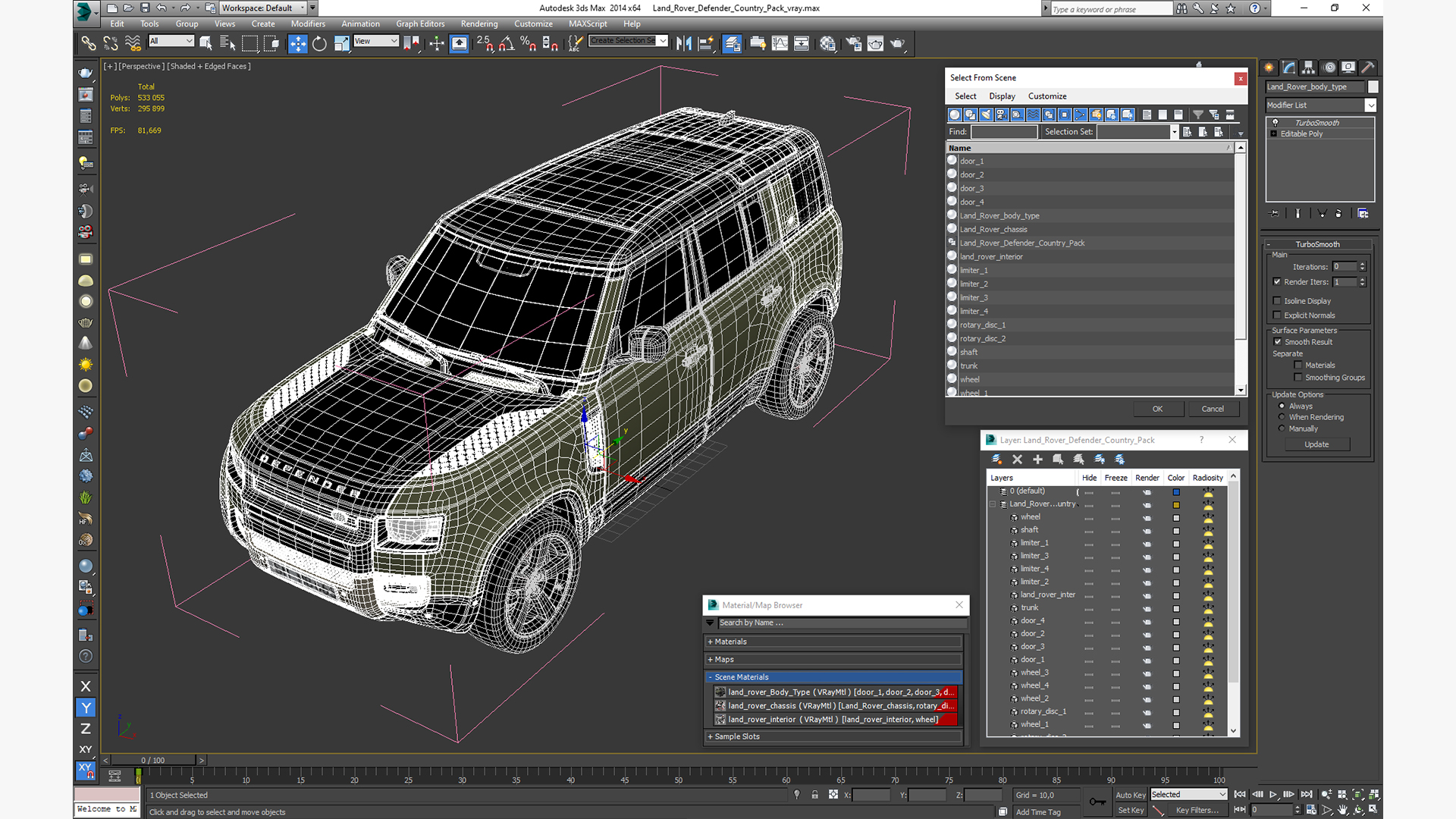Toggle the Angle Snap icon
1456x819 pixels.
[506, 43]
